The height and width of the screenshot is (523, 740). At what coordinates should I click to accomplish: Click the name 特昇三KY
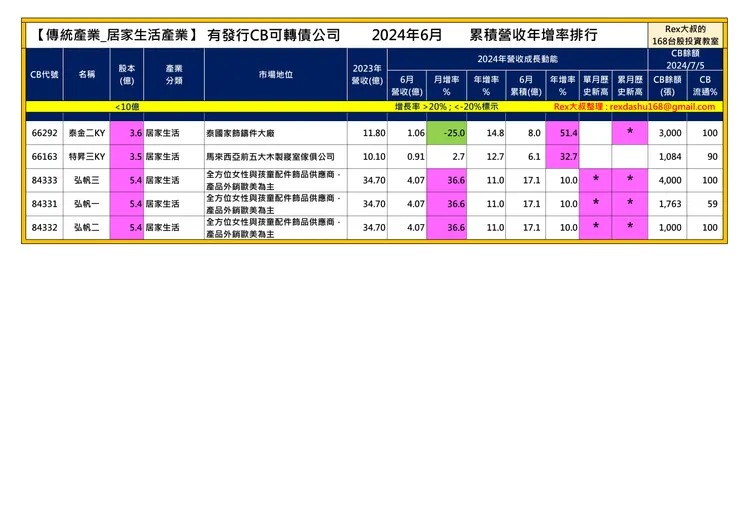click(87, 157)
